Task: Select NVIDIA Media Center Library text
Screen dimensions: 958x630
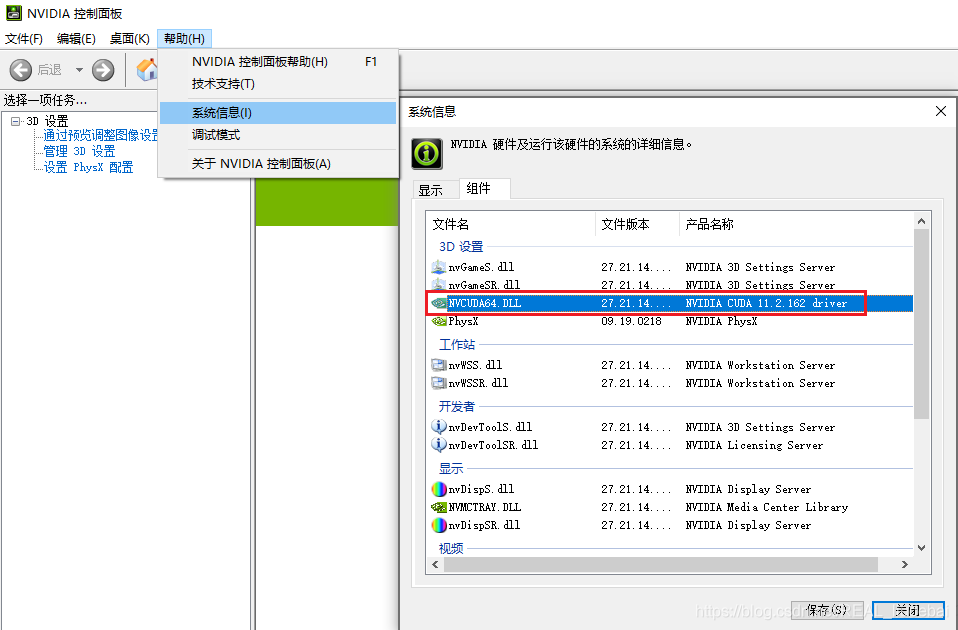Action: (x=767, y=507)
